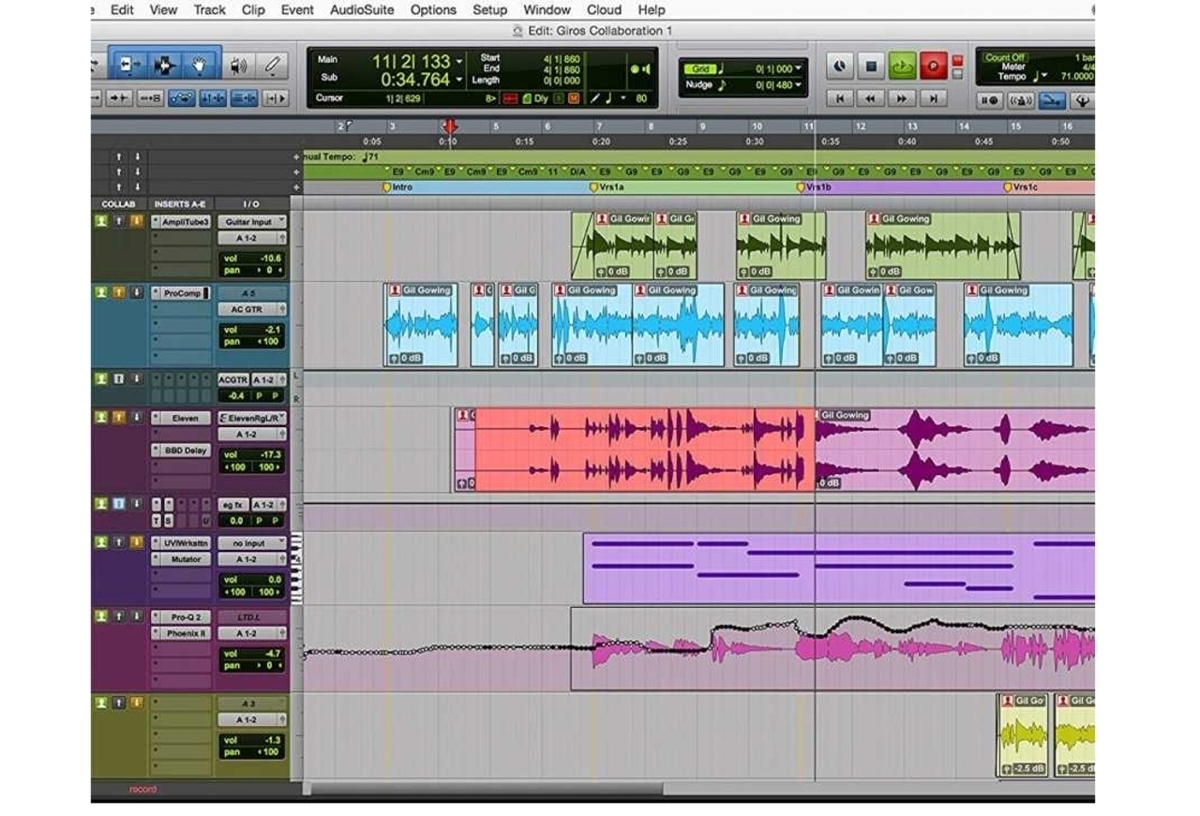Choose the Trim tool in toolbar
The height and width of the screenshot is (816, 1200).
(130, 66)
